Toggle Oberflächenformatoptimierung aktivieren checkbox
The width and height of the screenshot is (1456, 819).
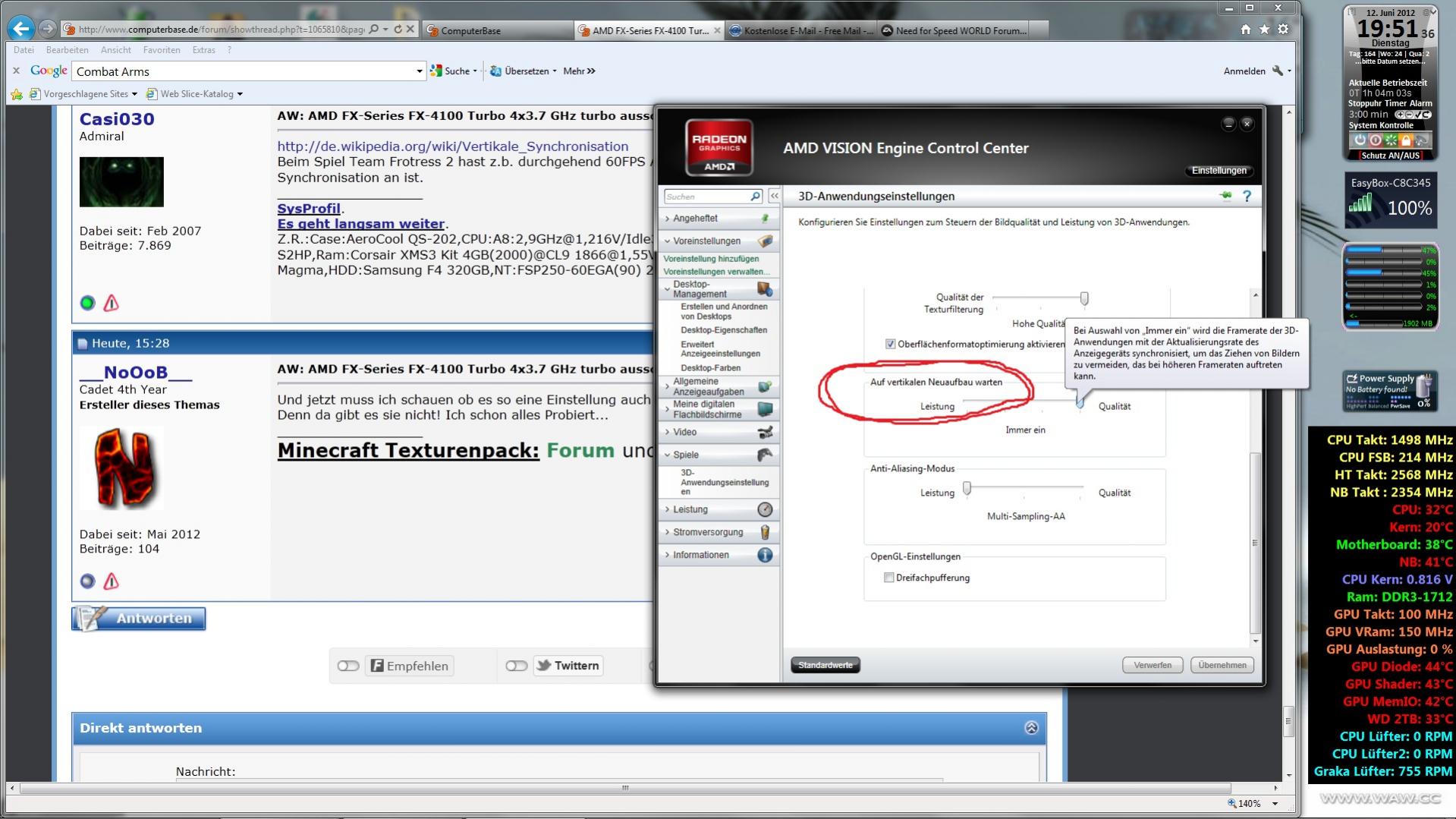click(890, 345)
